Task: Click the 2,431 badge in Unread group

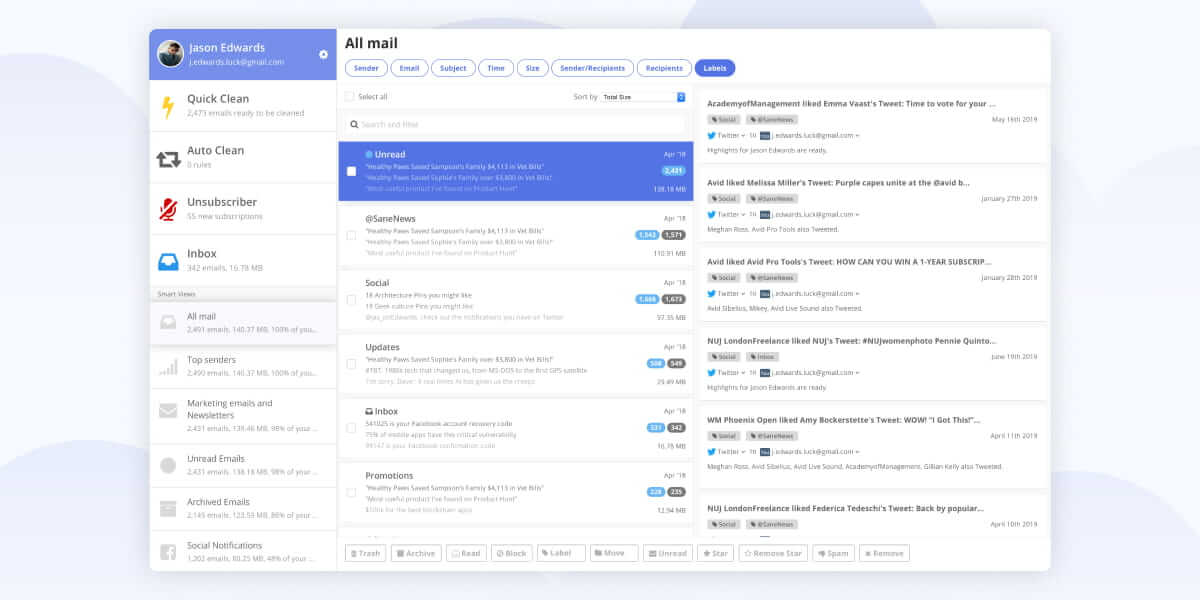Action: [x=673, y=171]
